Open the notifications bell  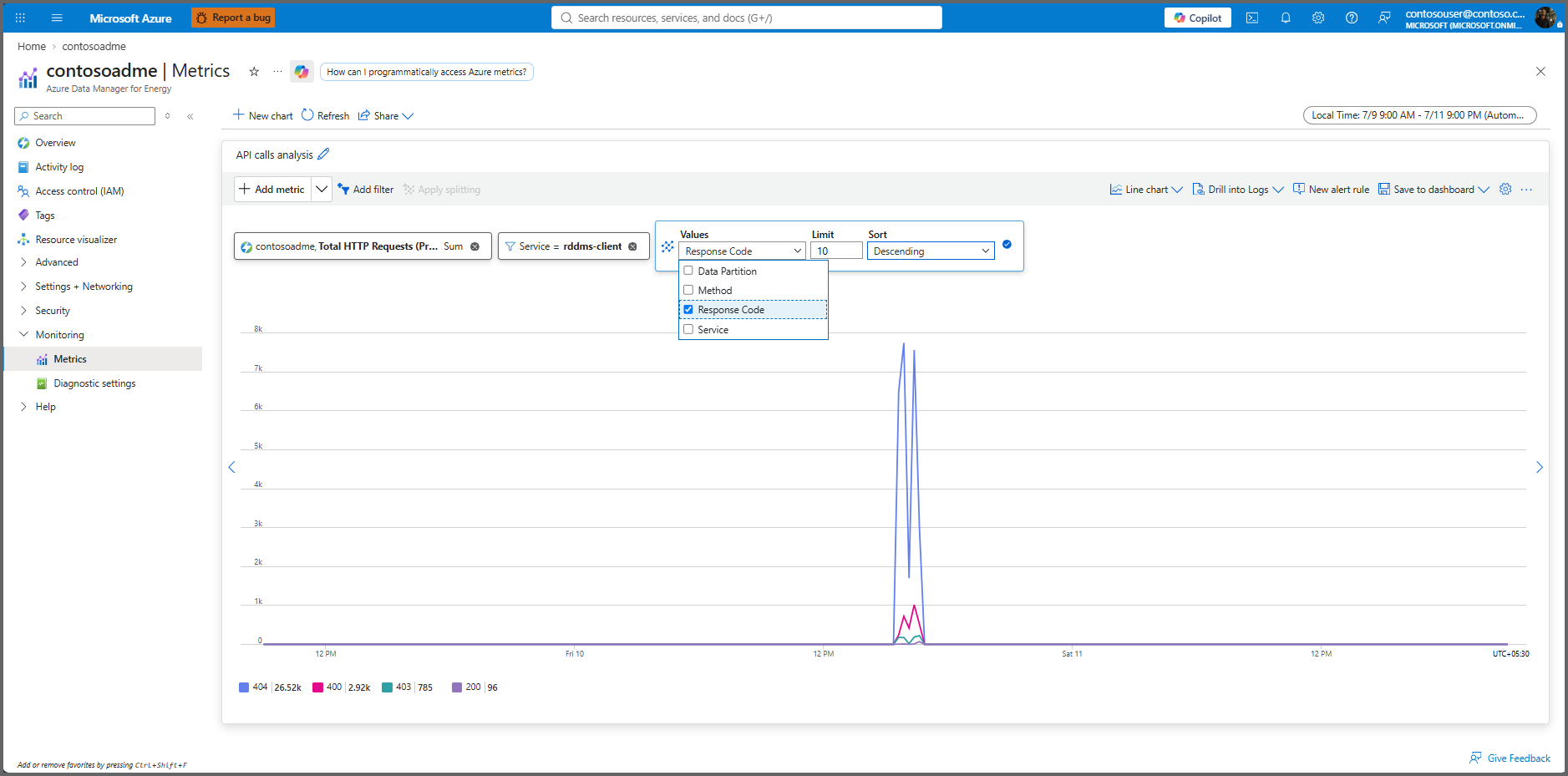click(1286, 18)
